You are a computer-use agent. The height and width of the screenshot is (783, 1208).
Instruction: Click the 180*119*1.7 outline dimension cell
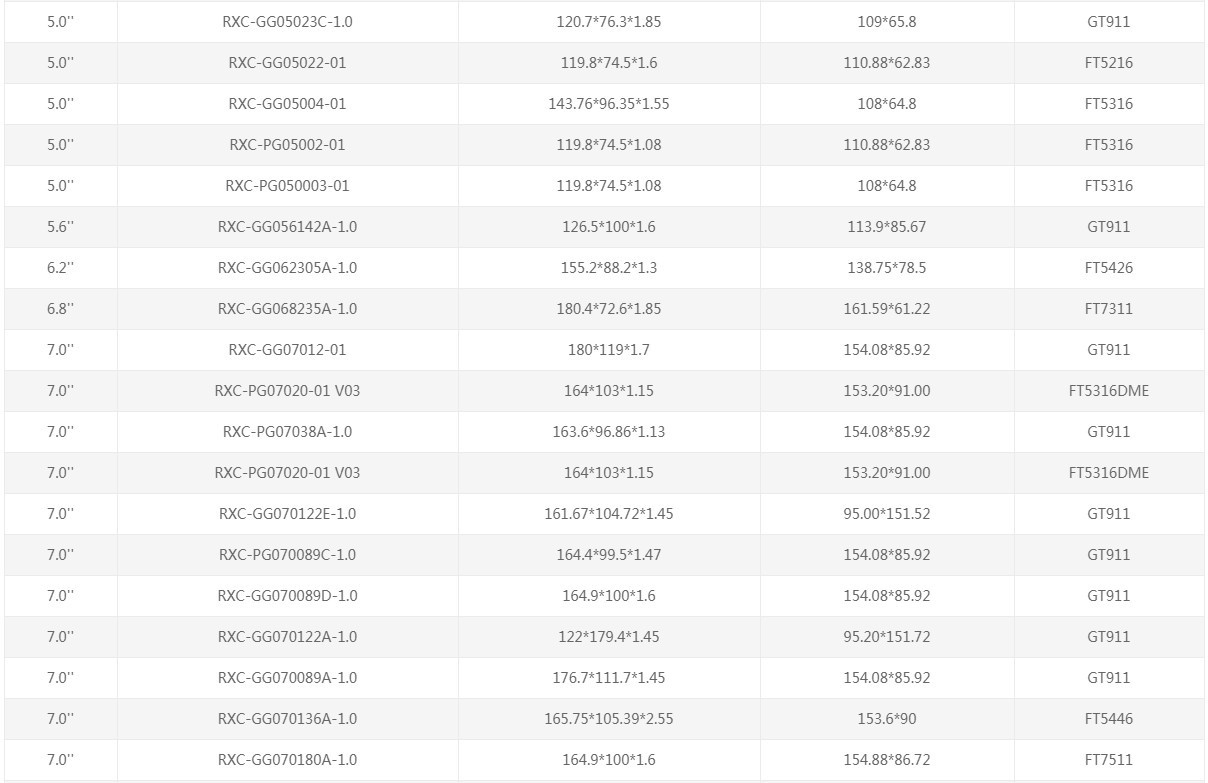pos(608,350)
